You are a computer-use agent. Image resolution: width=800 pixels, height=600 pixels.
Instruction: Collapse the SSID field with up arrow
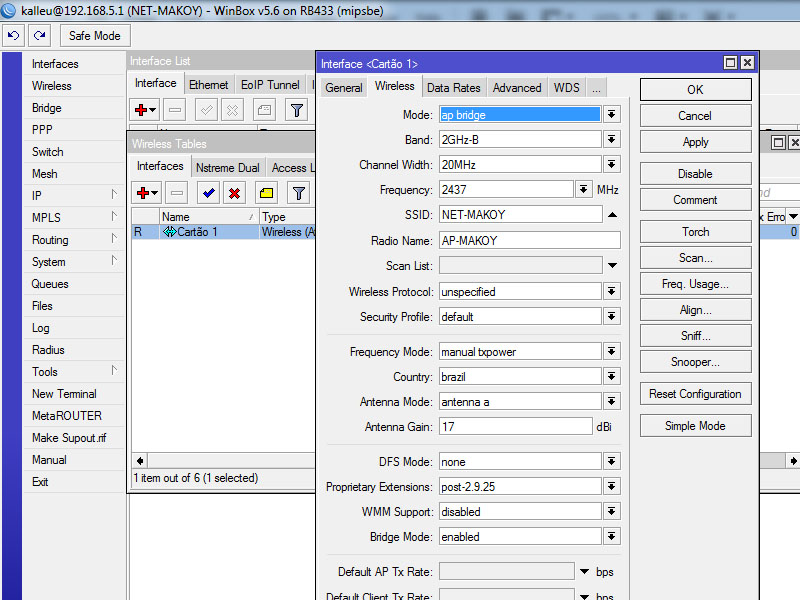[612, 215]
